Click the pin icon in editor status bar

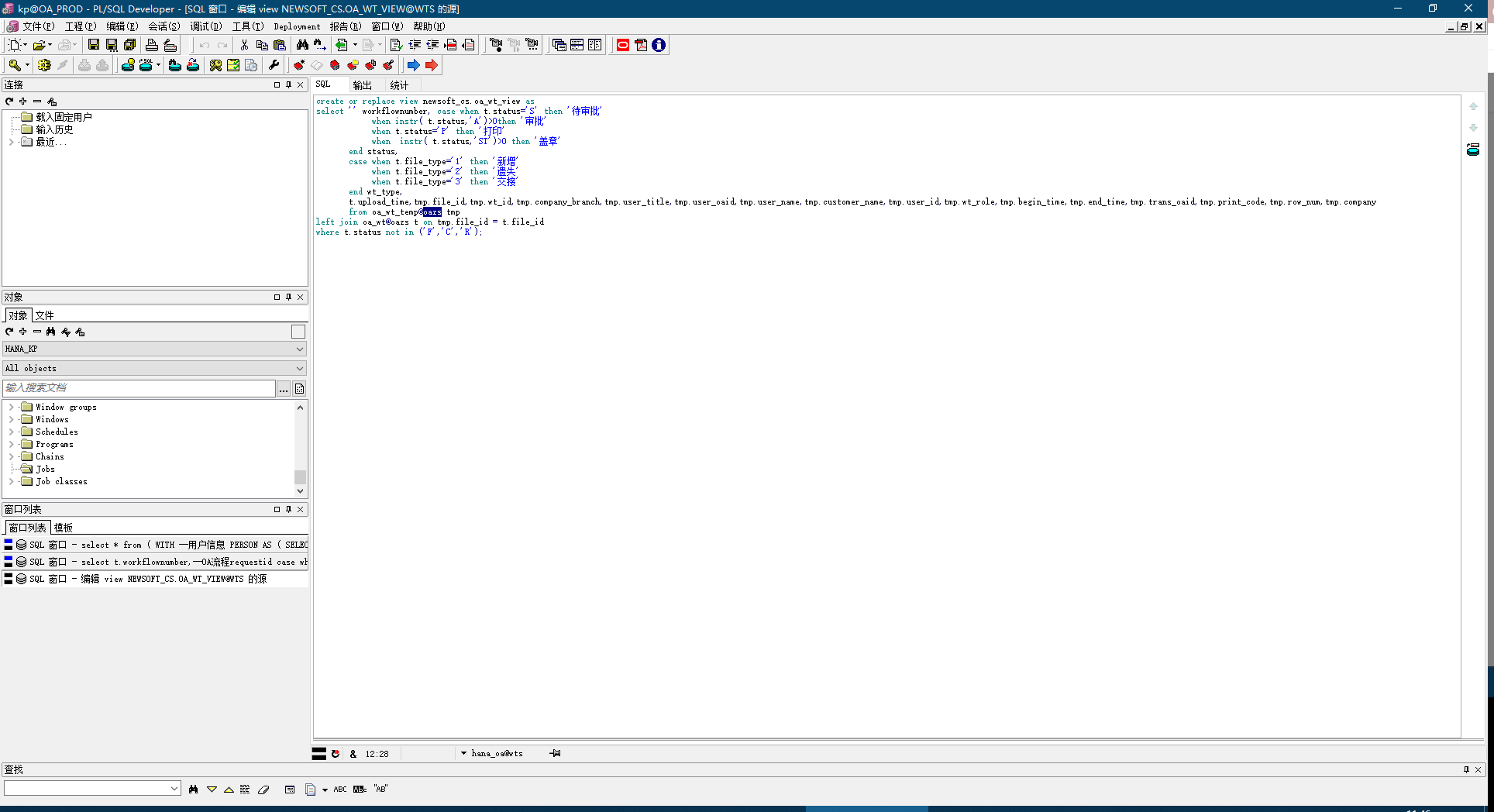[556, 753]
